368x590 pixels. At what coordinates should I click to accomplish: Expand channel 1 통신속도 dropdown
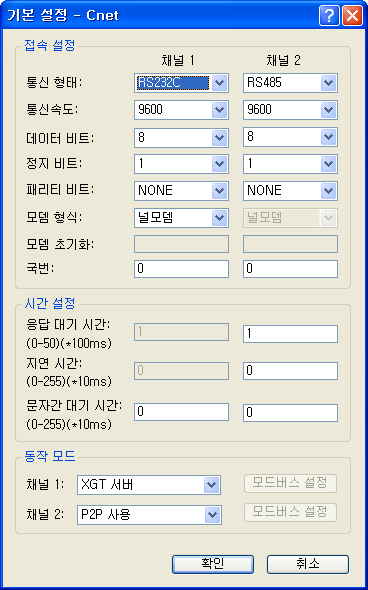181,110
